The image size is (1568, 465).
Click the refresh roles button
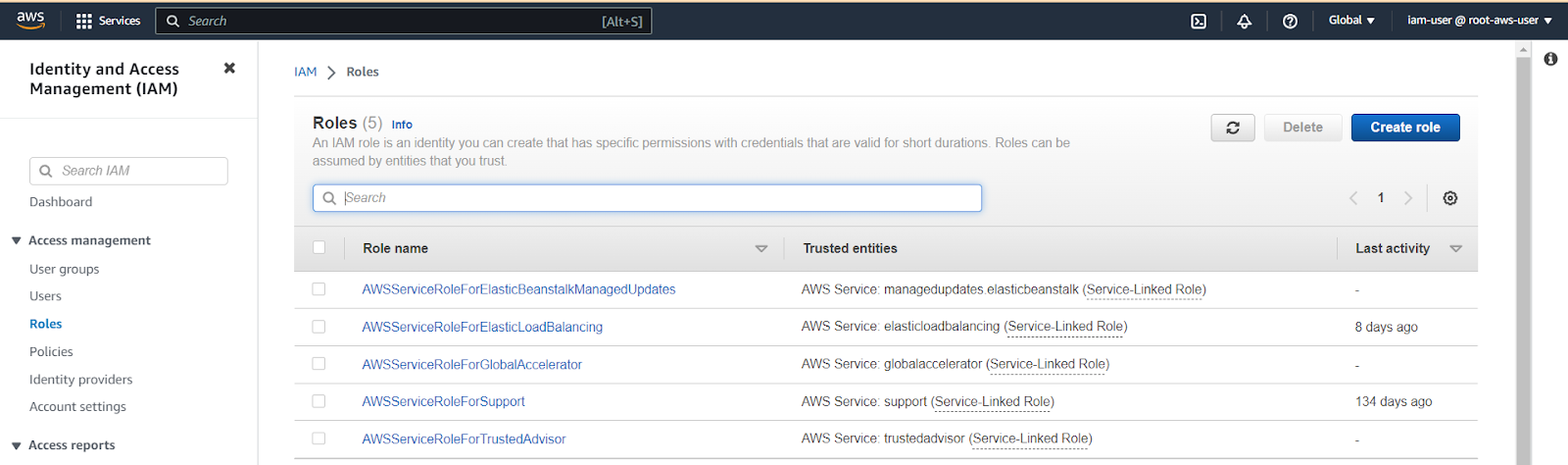click(1233, 128)
